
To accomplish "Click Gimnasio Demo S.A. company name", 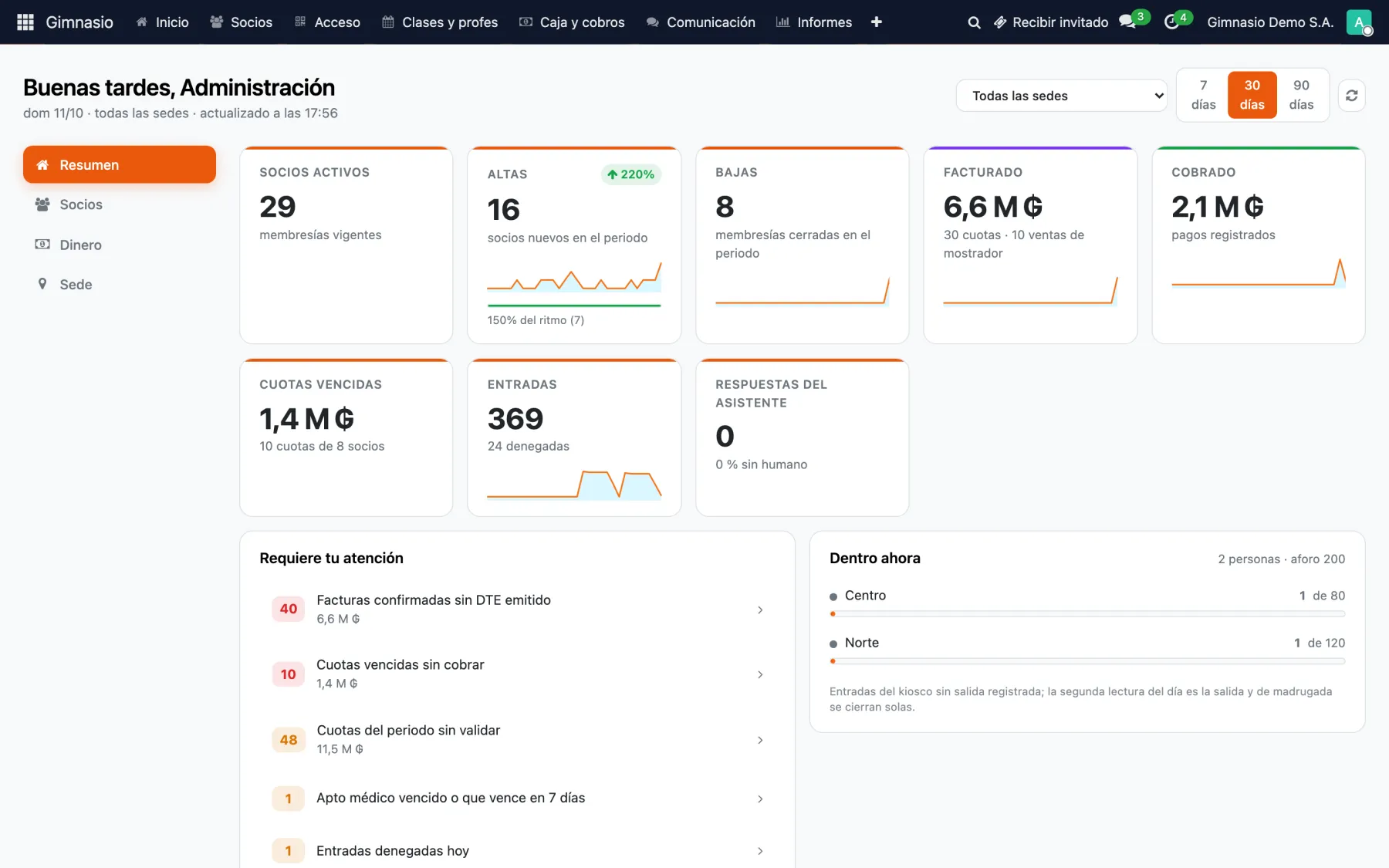I will click(1270, 22).
